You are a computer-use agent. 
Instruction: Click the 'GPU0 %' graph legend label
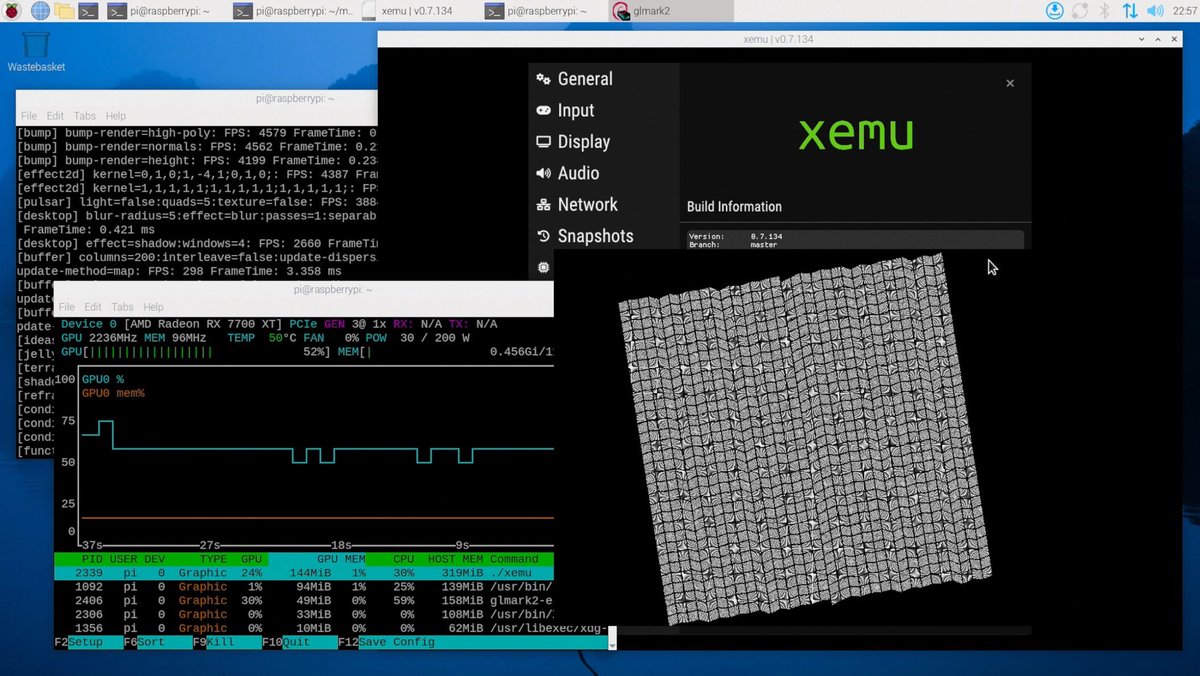pyautogui.click(x=103, y=380)
